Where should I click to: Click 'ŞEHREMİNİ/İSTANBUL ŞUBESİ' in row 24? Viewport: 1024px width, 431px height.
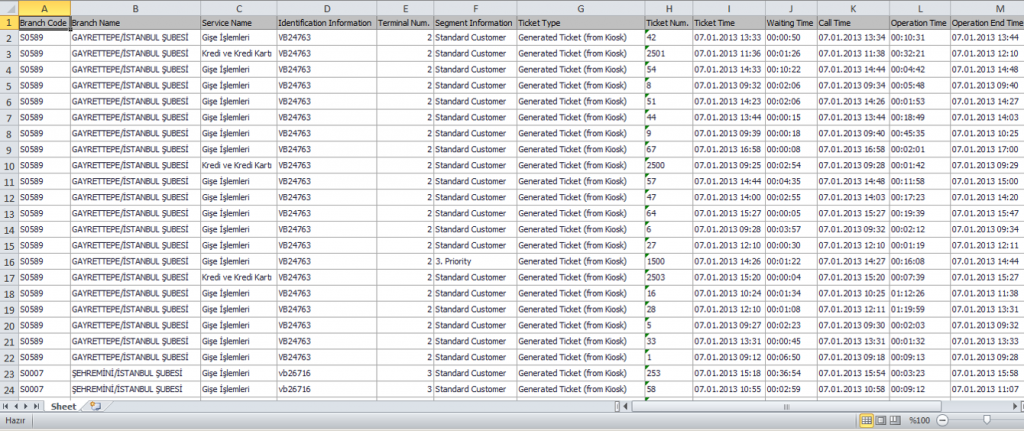pos(135,389)
